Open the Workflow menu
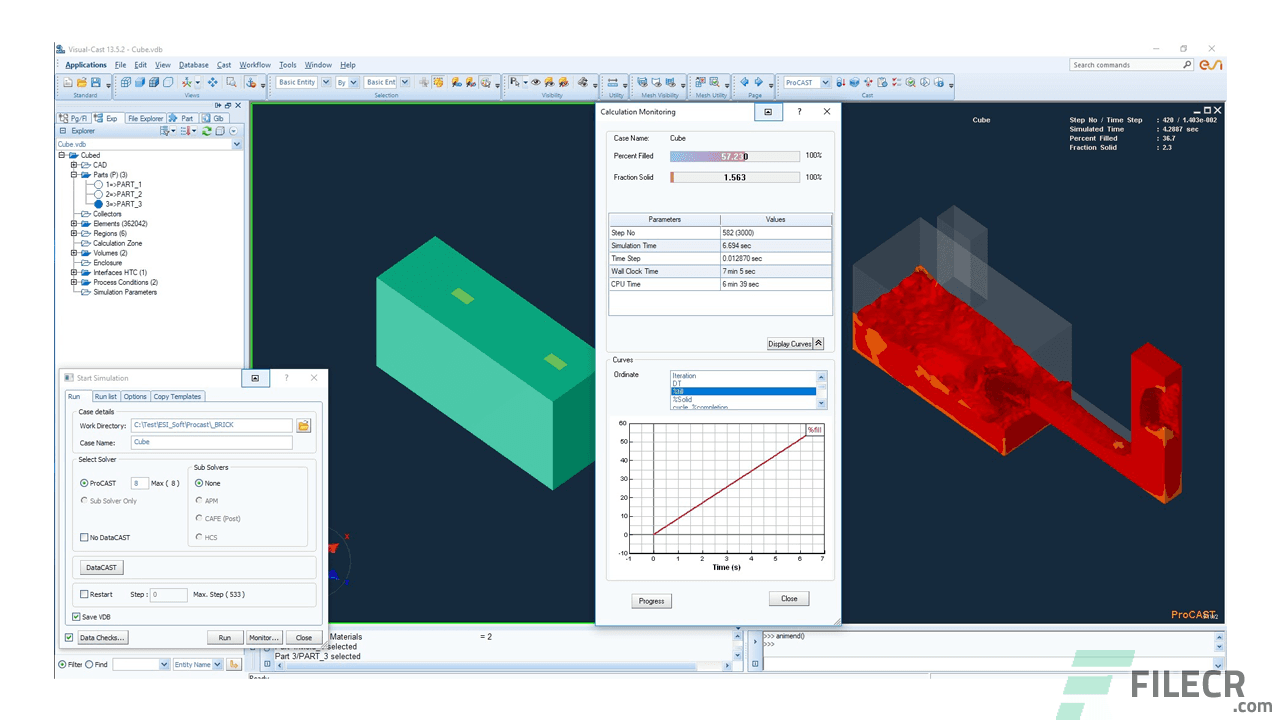The image size is (1280, 720). click(x=254, y=64)
